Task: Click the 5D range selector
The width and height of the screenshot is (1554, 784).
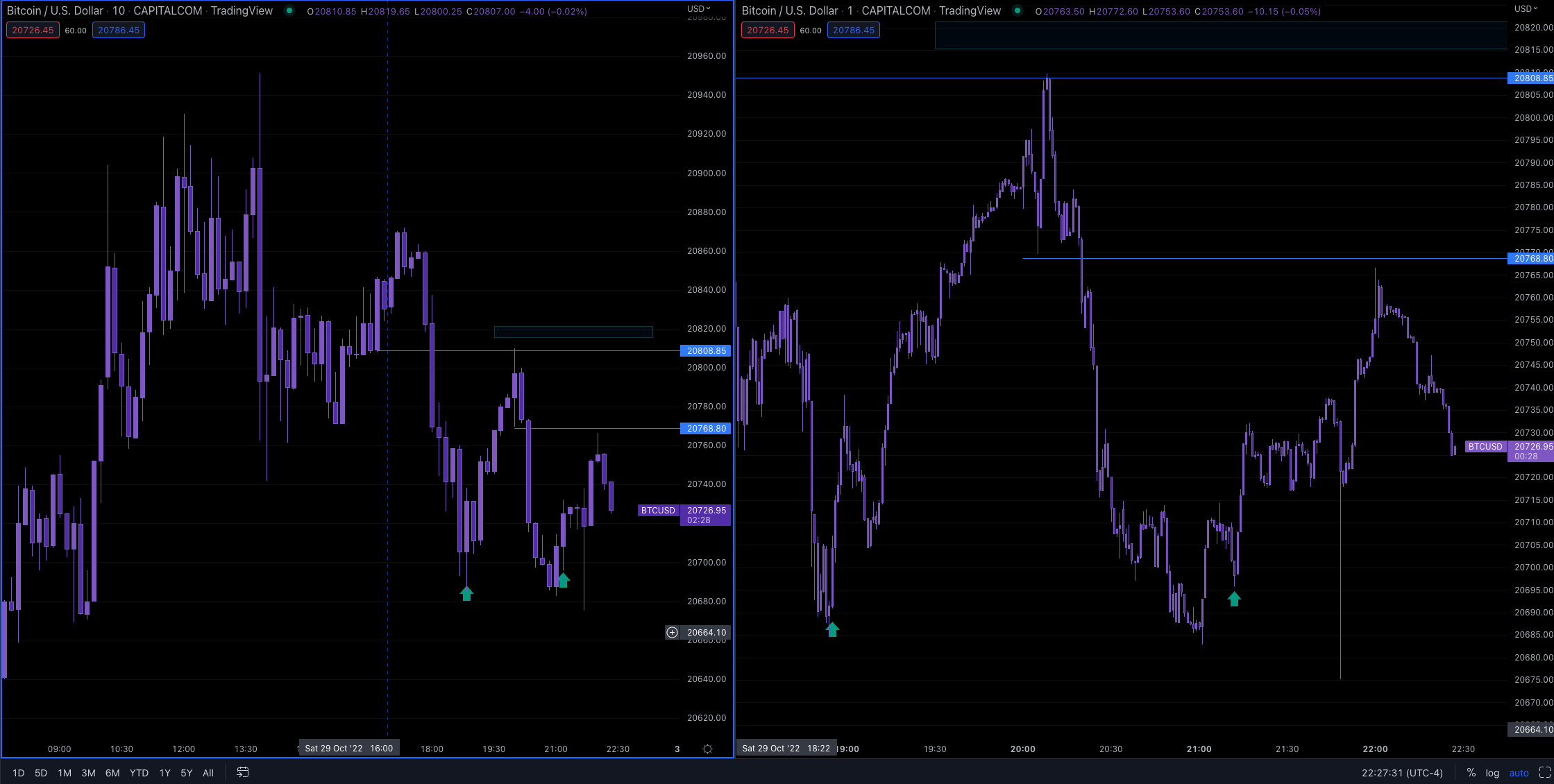Action: click(40, 772)
